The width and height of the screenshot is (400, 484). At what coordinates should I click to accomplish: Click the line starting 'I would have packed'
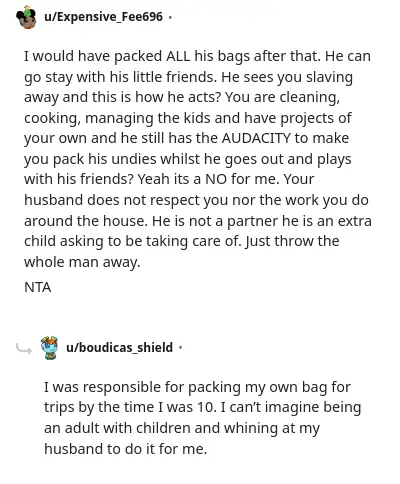tap(197, 56)
